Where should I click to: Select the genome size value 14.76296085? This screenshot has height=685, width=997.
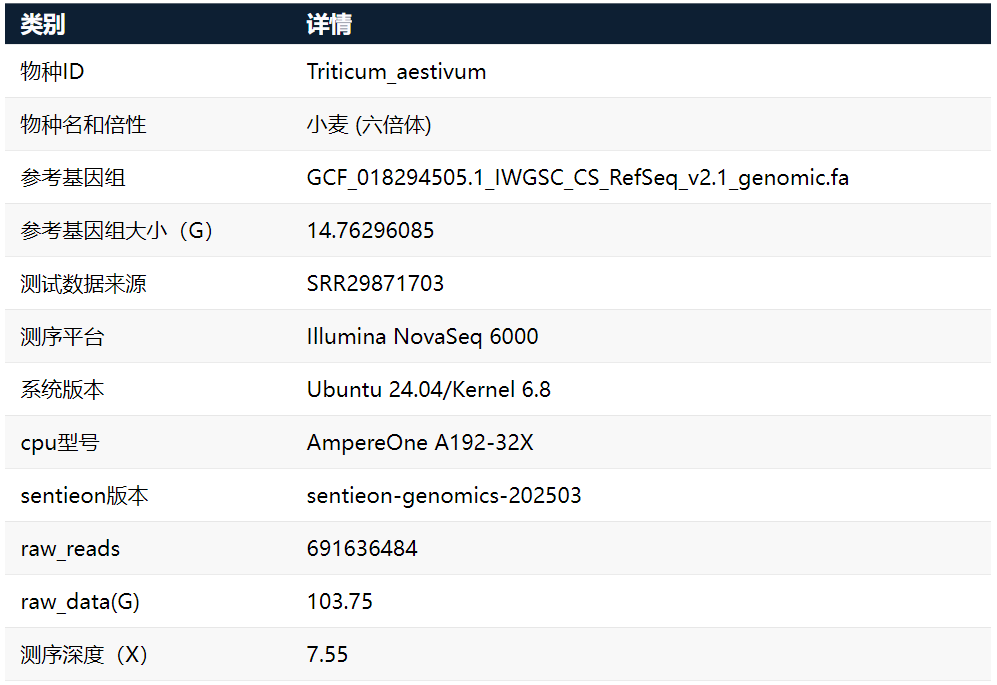[x=370, y=231]
